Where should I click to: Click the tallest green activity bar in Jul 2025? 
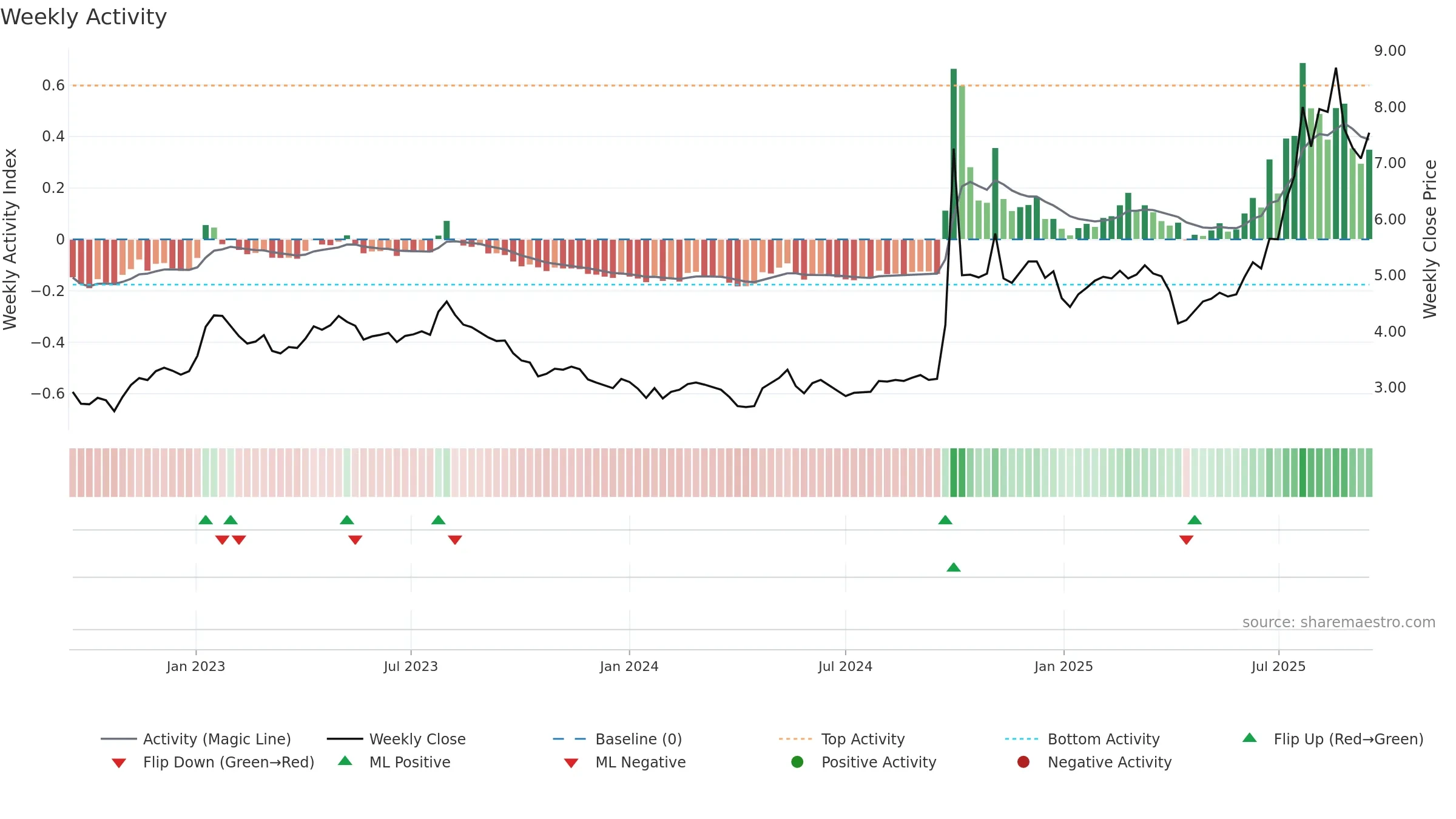pyautogui.click(x=1303, y=151)
